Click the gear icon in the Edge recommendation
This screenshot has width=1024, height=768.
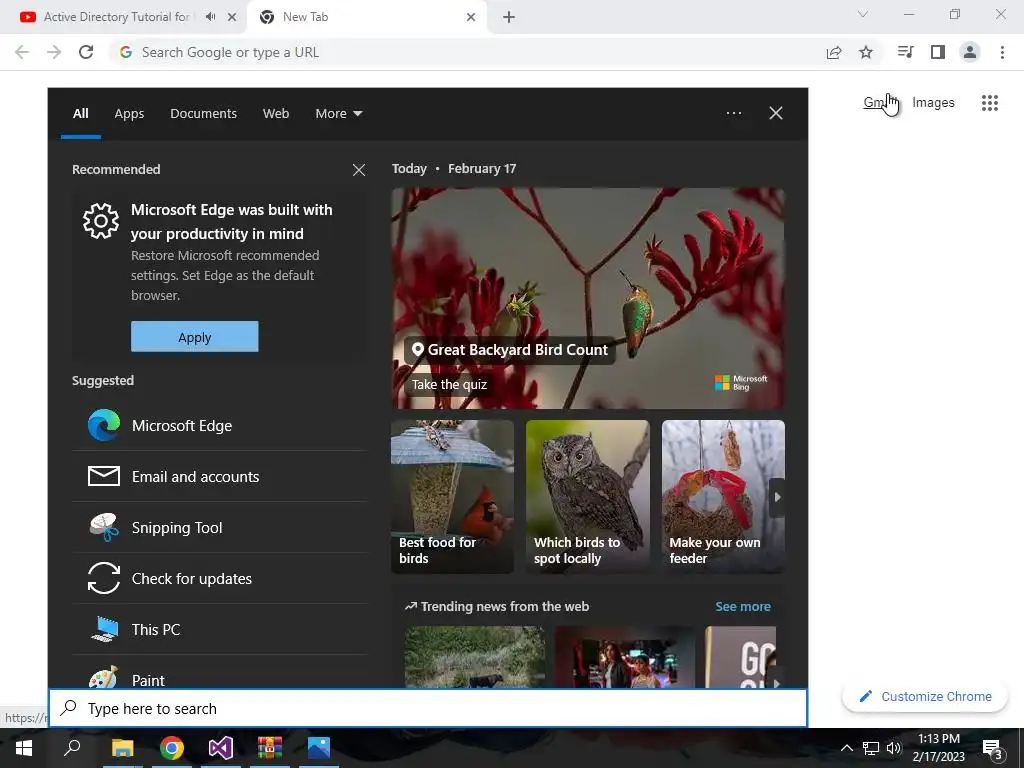point(101,221)
